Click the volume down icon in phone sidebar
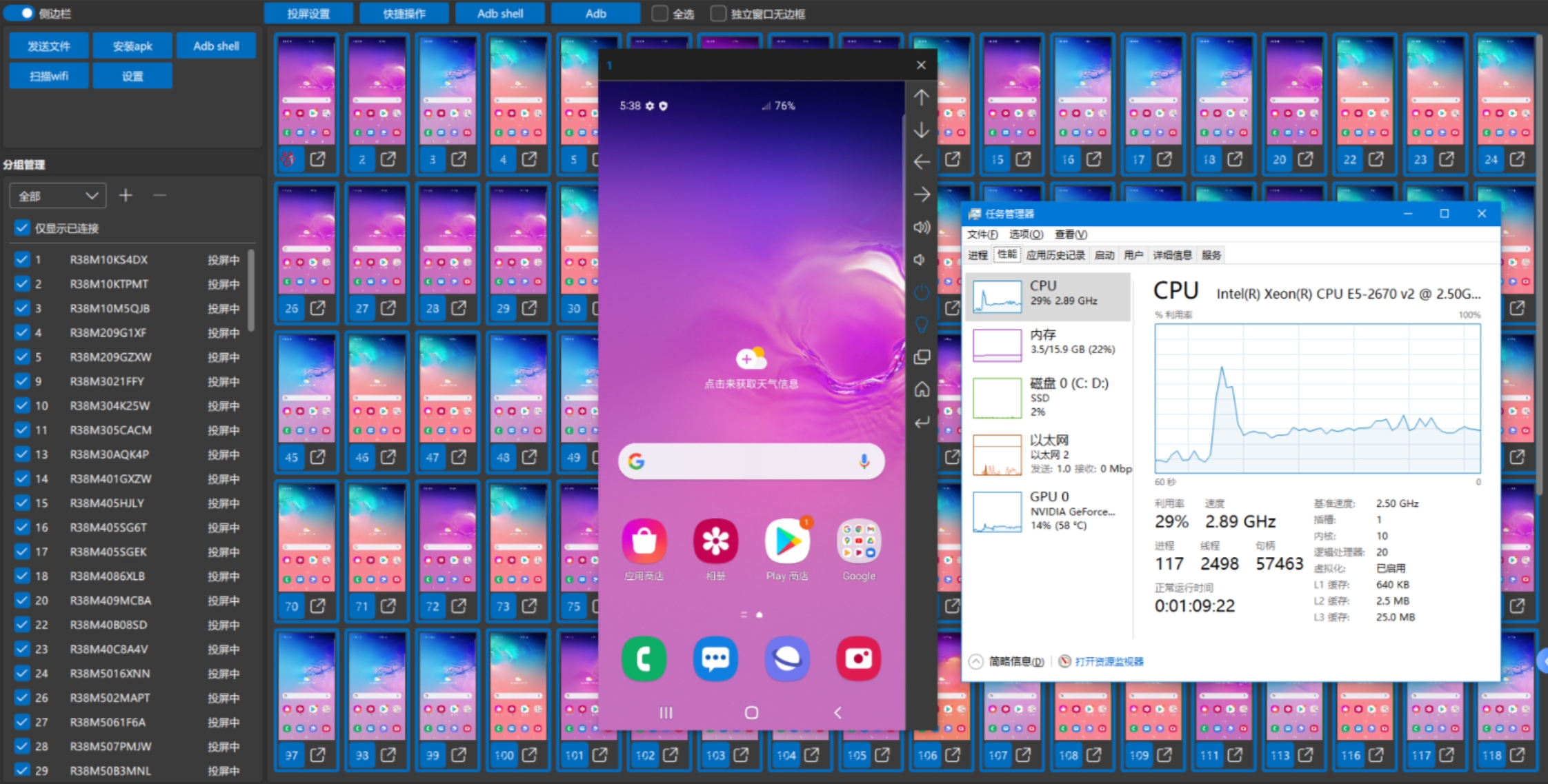This screenshot has width=1548, height=784. coord(920,259)
